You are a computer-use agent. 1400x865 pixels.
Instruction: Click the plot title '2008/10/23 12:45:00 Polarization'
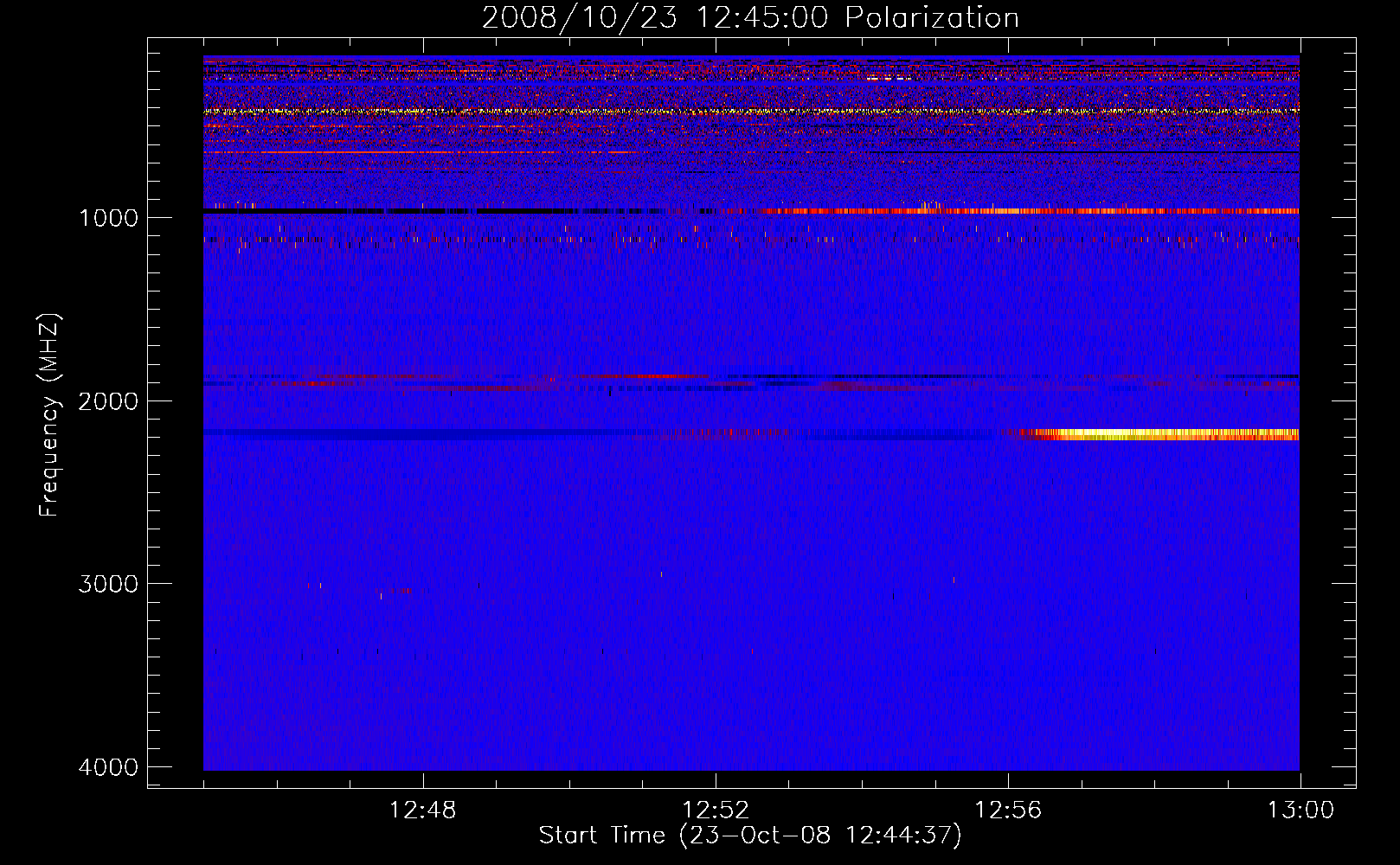coord(750,17)
